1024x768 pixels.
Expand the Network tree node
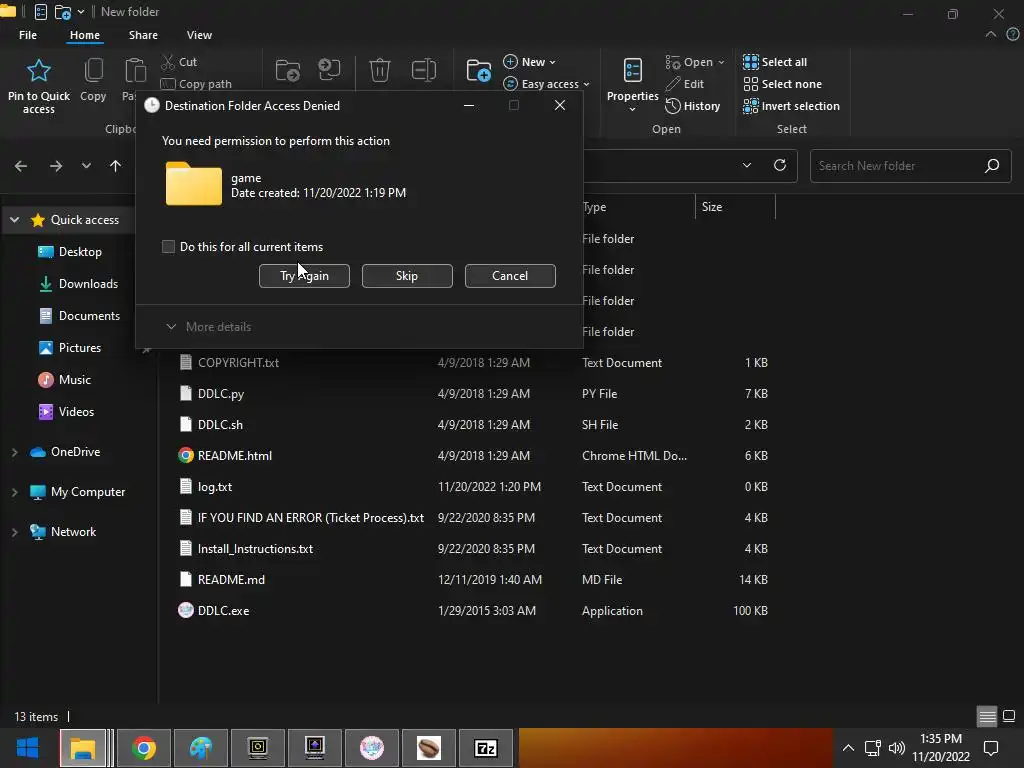pos(14,532)
